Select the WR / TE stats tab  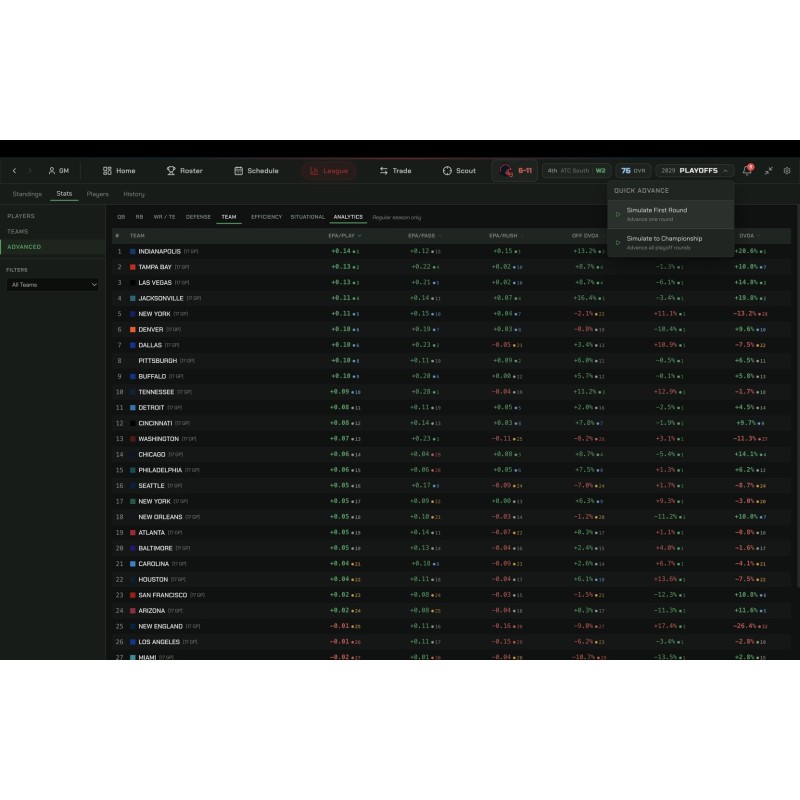click(164, 217)
